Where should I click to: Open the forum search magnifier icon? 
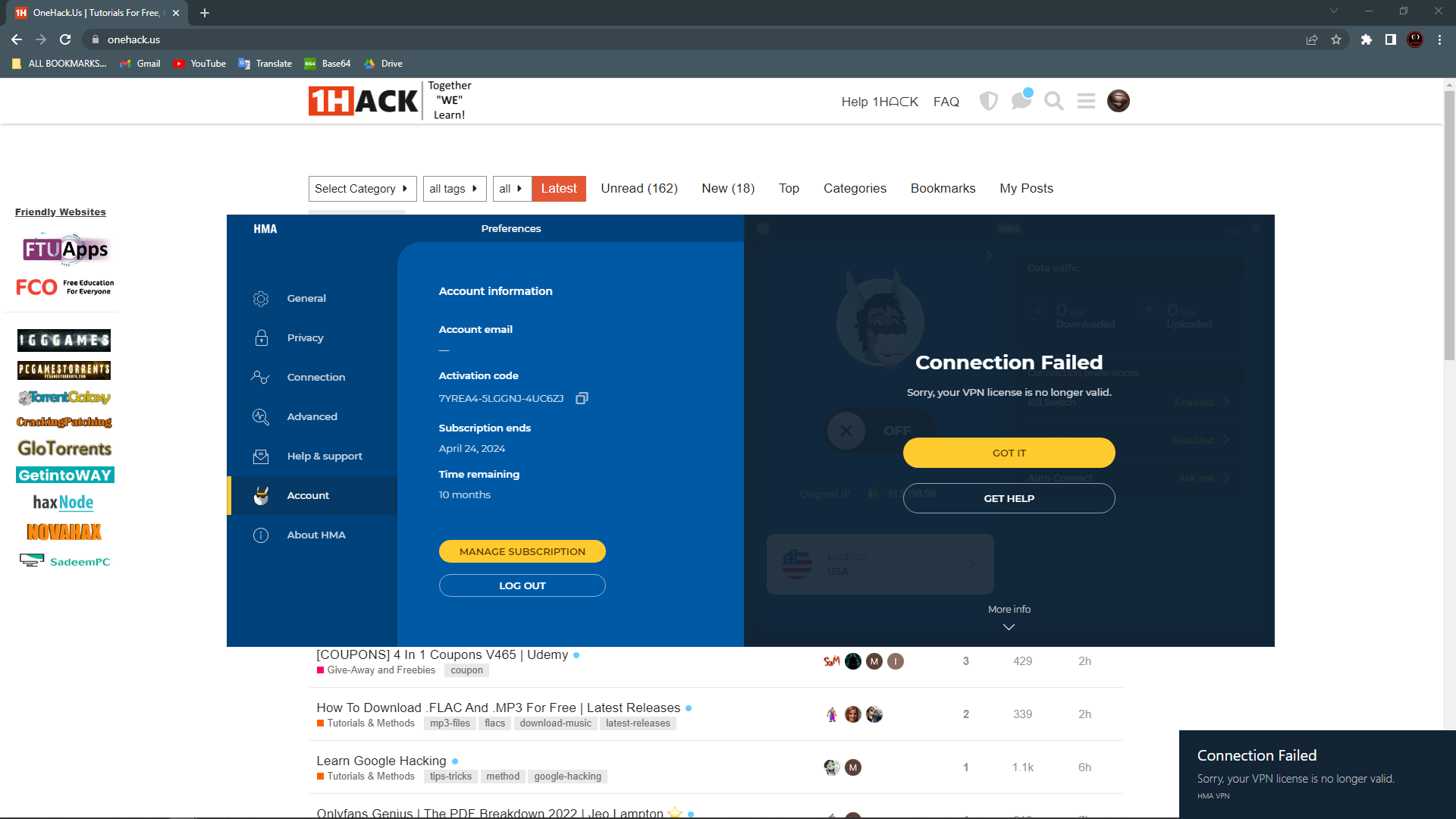click(x=1053, y=101)
